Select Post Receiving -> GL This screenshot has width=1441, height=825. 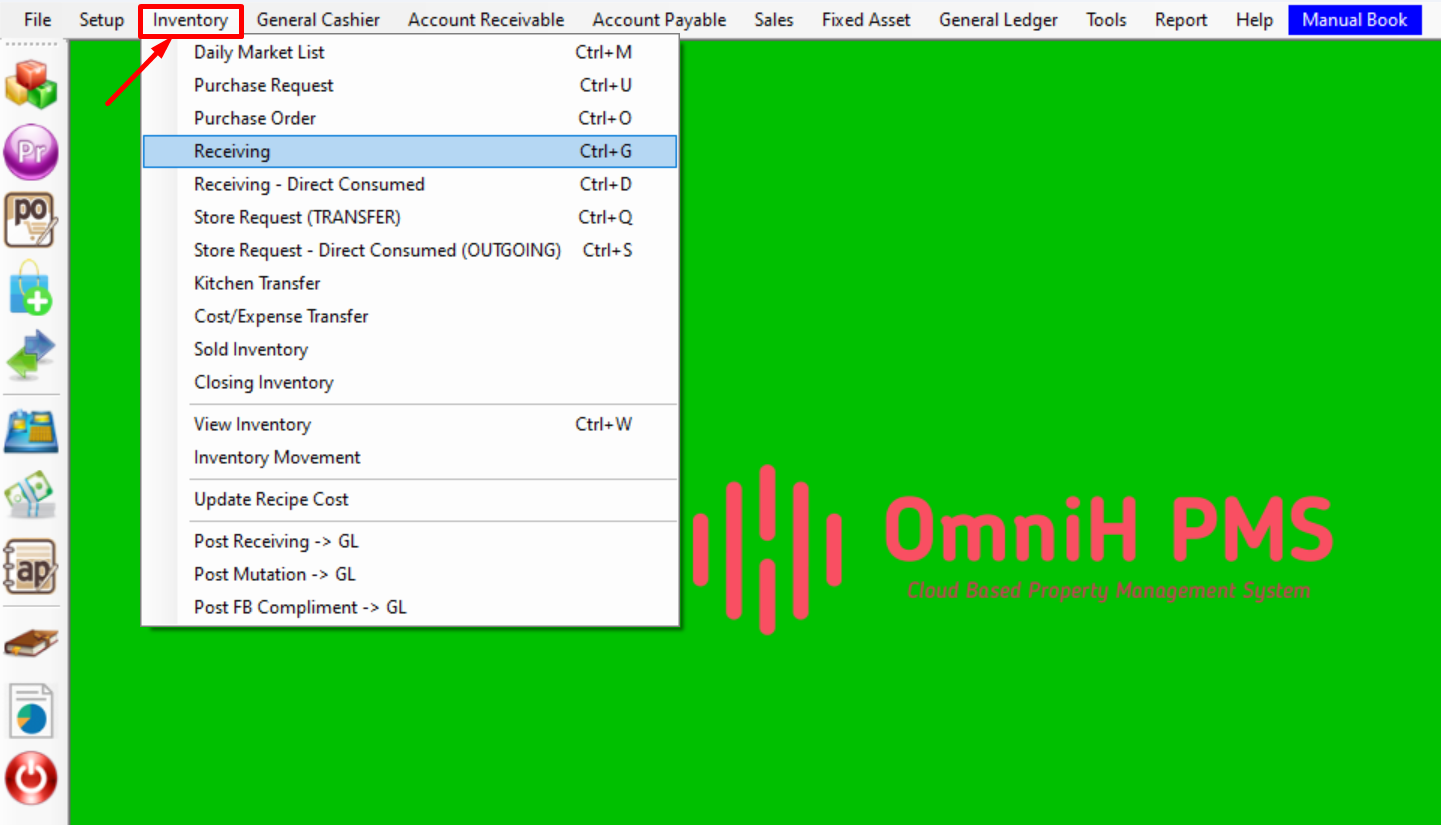point(410,541)
